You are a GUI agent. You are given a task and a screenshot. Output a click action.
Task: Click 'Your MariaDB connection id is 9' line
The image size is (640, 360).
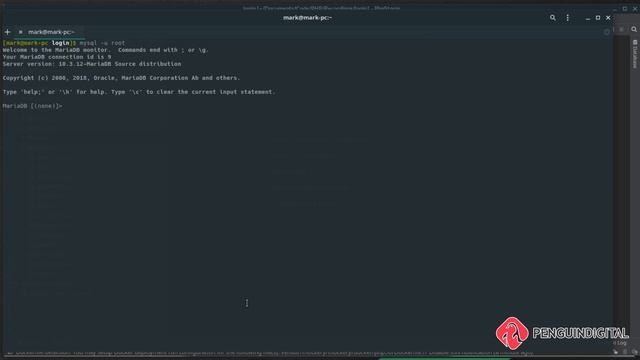(x=57, y=57)
